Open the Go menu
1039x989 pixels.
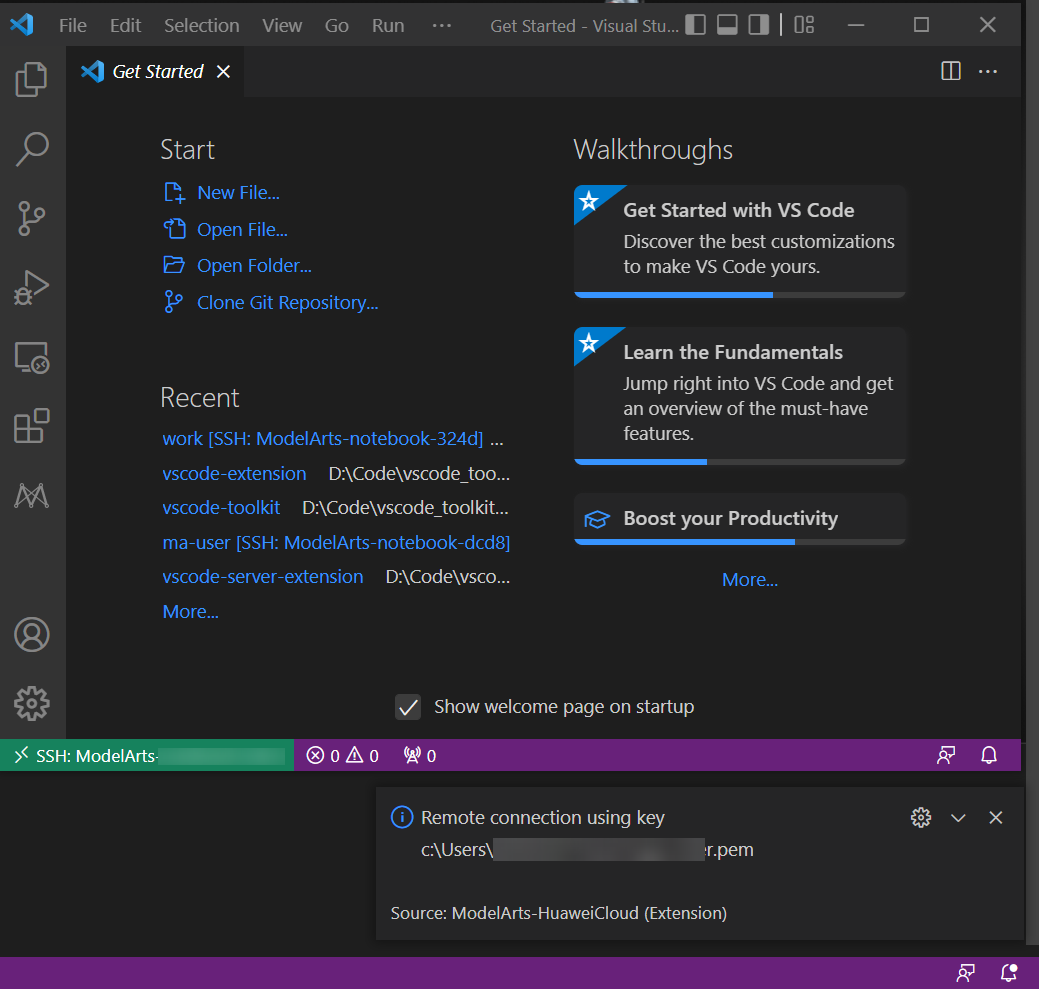[337, 25]
